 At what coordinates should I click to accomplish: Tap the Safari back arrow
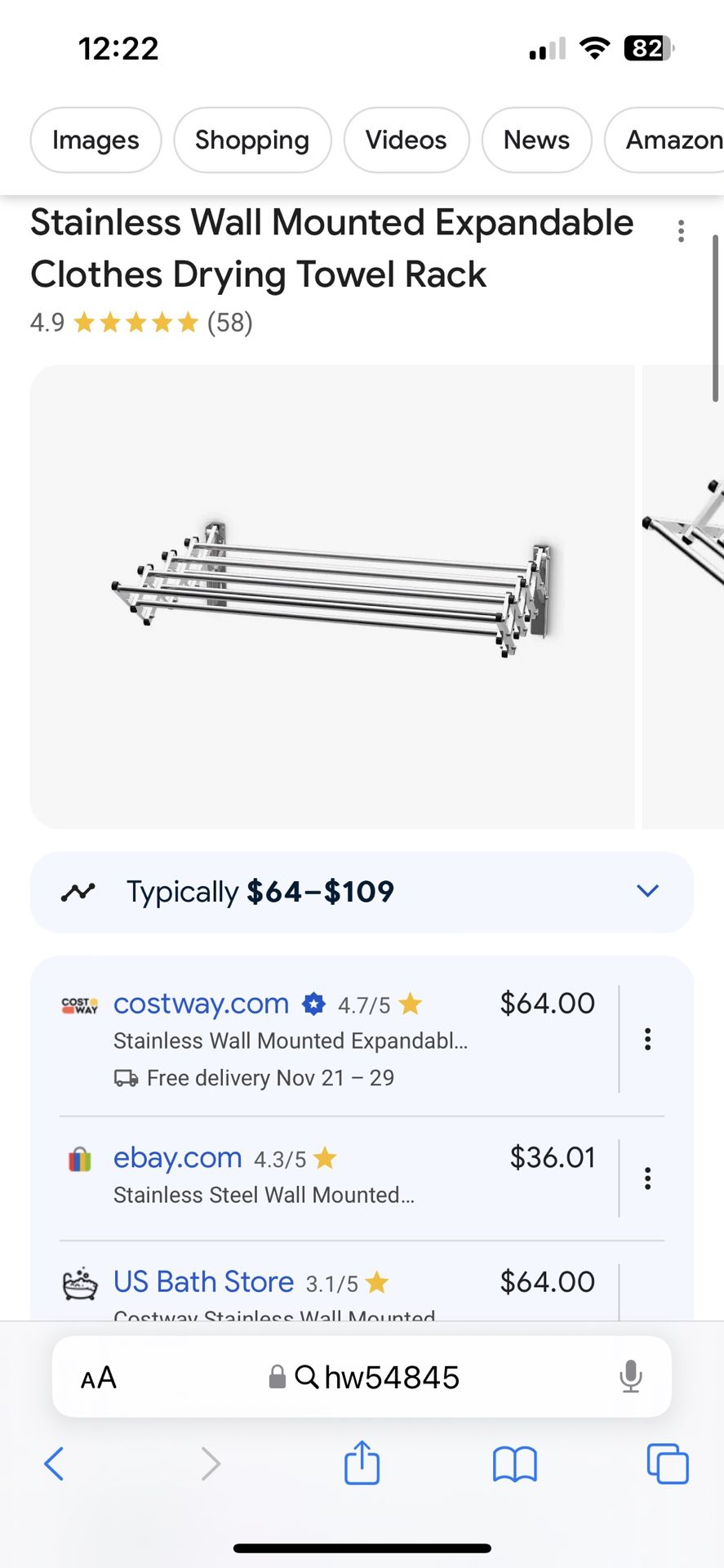pyautogui.click(x=54, y=1463)
